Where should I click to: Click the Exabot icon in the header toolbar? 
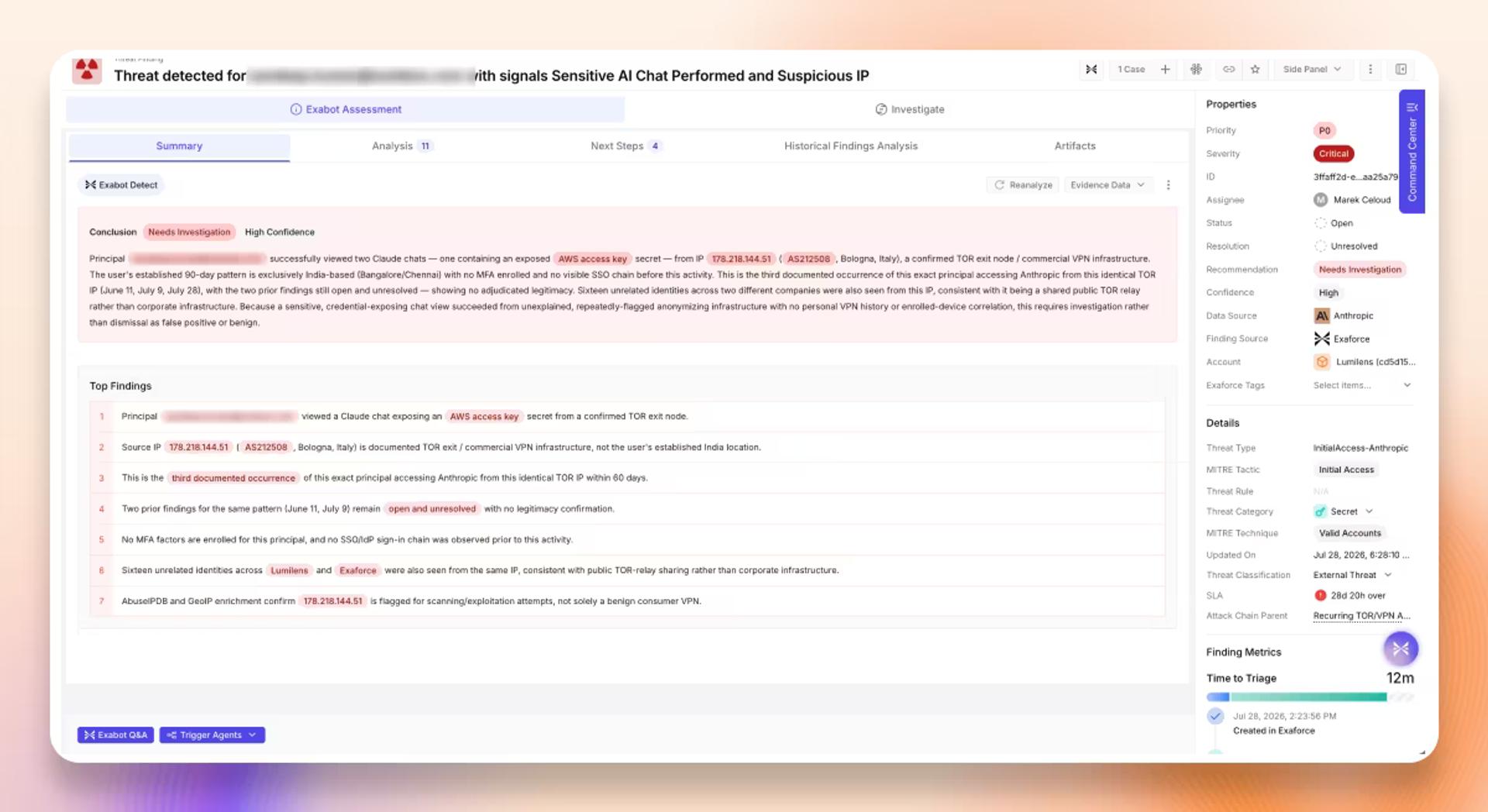point(1091,69)
